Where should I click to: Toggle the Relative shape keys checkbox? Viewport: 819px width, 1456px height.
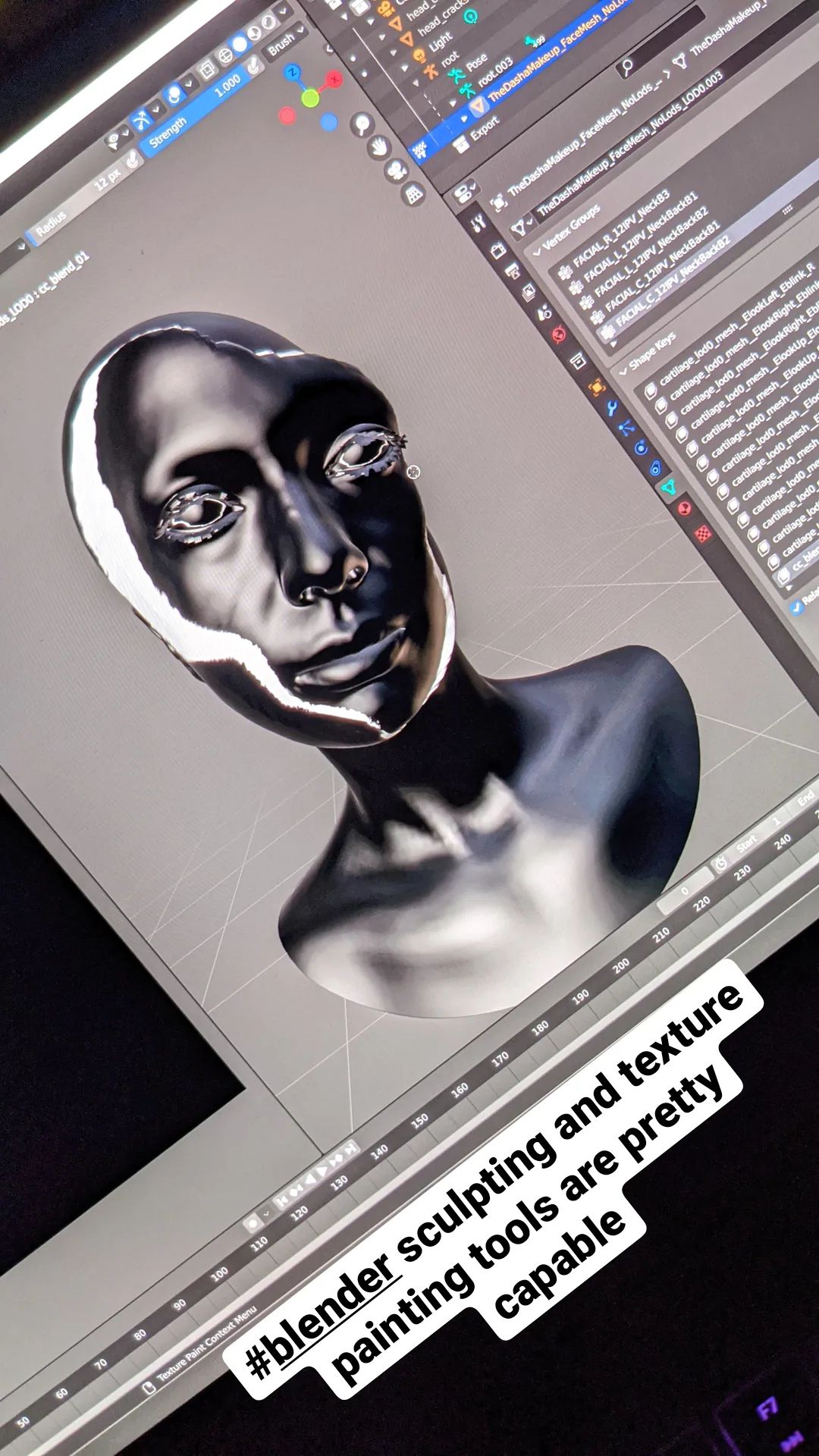click(x=797, y=606)
